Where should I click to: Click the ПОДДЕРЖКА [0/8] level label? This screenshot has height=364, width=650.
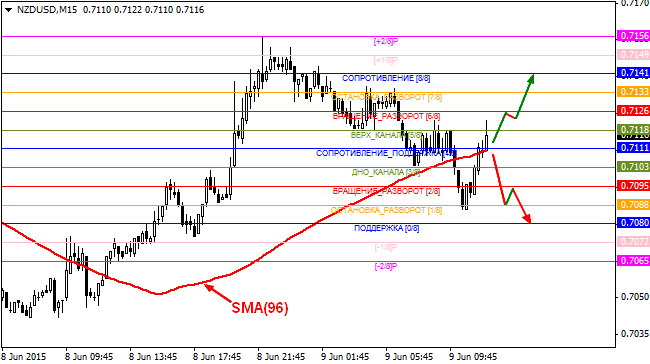point(386,228)
